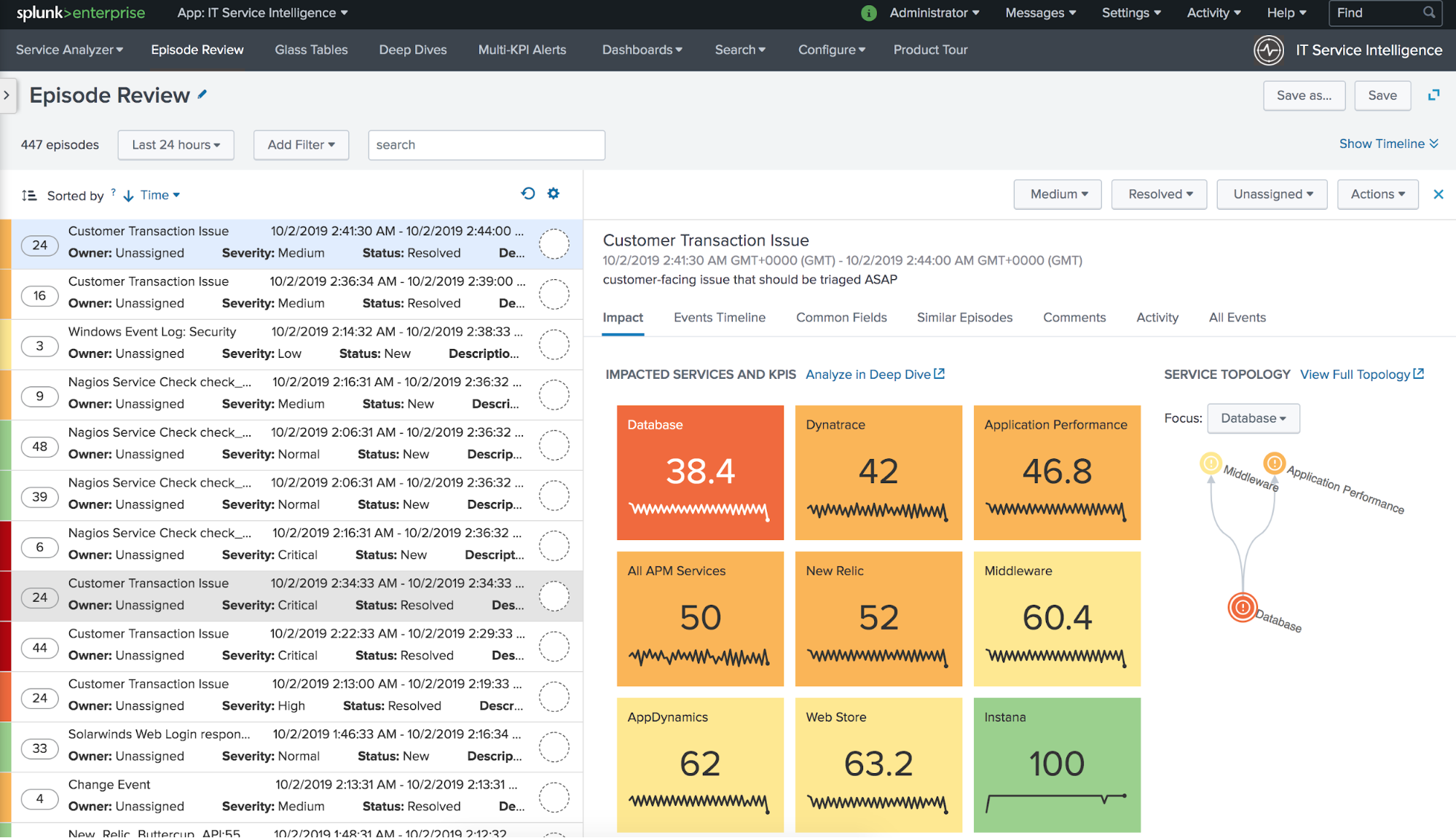Click the IT Service Intelligence pulse logo
Image resolution: width=1456 pixels, height=838 pixels.
pyautogui.click(x=1269, y=50)
